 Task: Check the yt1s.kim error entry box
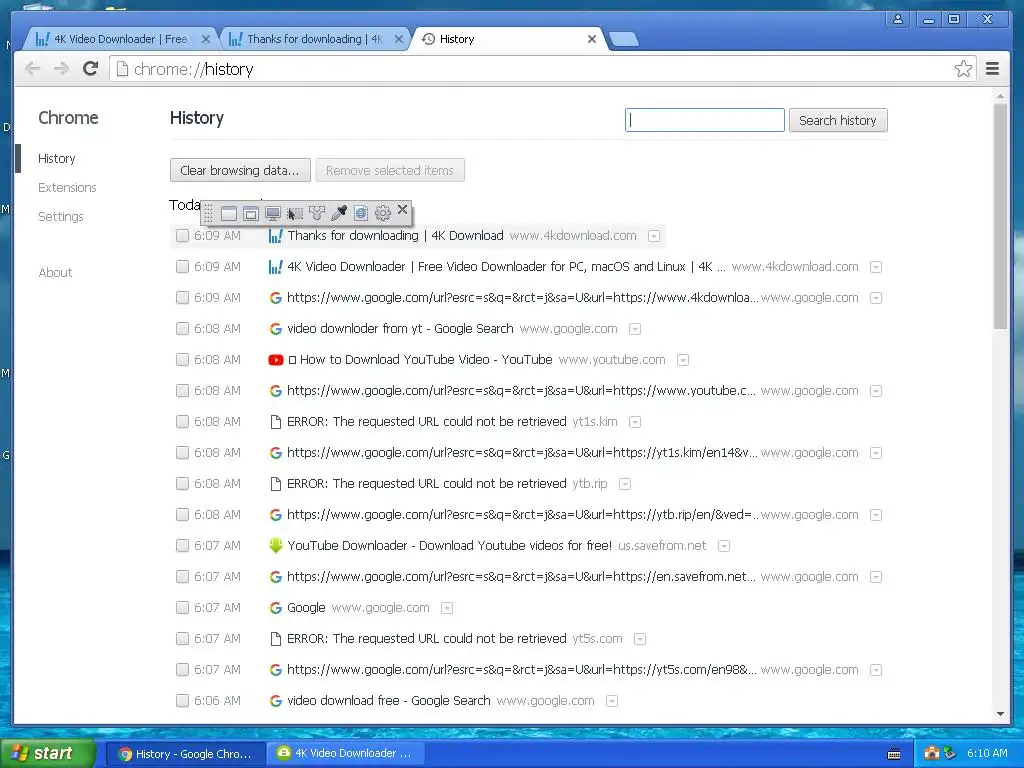click(182, 422)
